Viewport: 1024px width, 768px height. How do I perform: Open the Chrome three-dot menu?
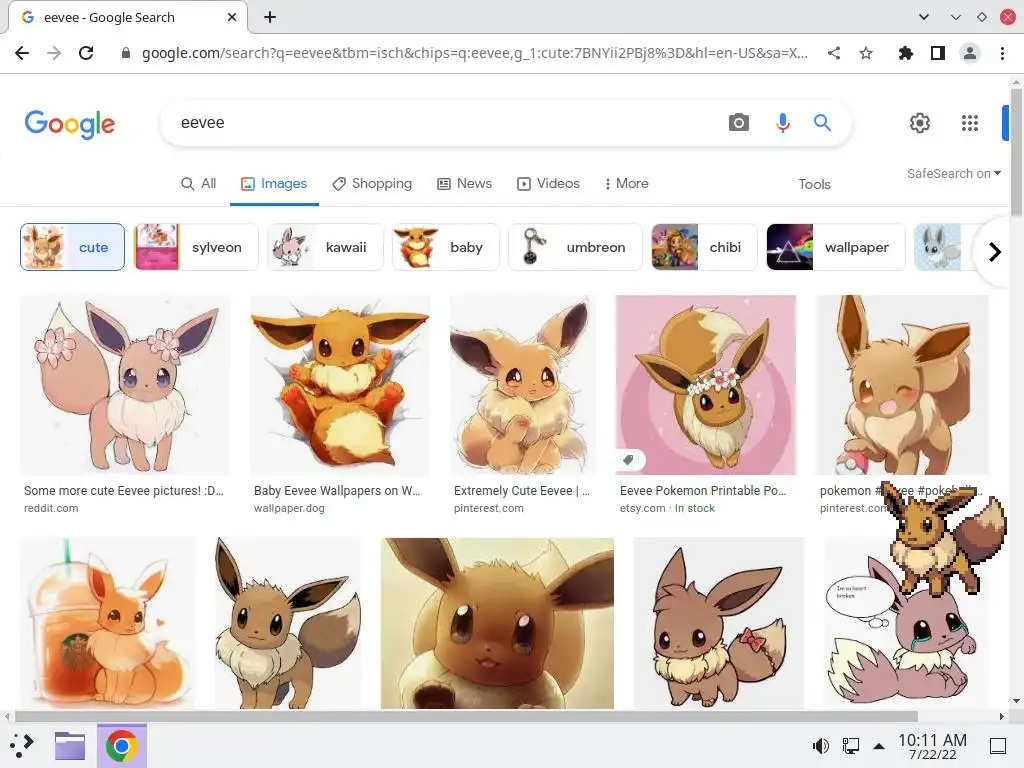[x=1002, y=53]
